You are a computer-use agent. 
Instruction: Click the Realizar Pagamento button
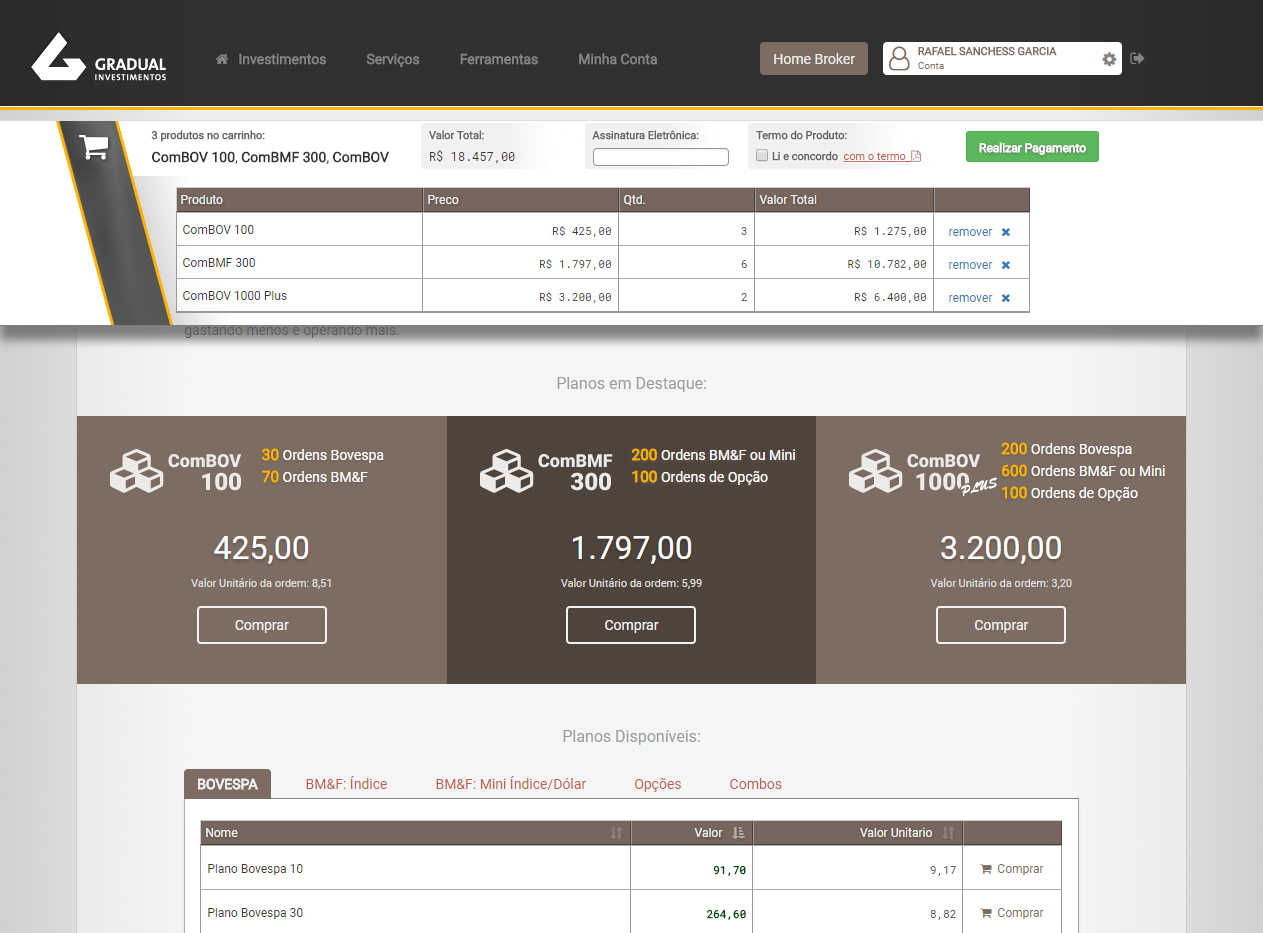pyautogui.click(x=1032, y=147)
